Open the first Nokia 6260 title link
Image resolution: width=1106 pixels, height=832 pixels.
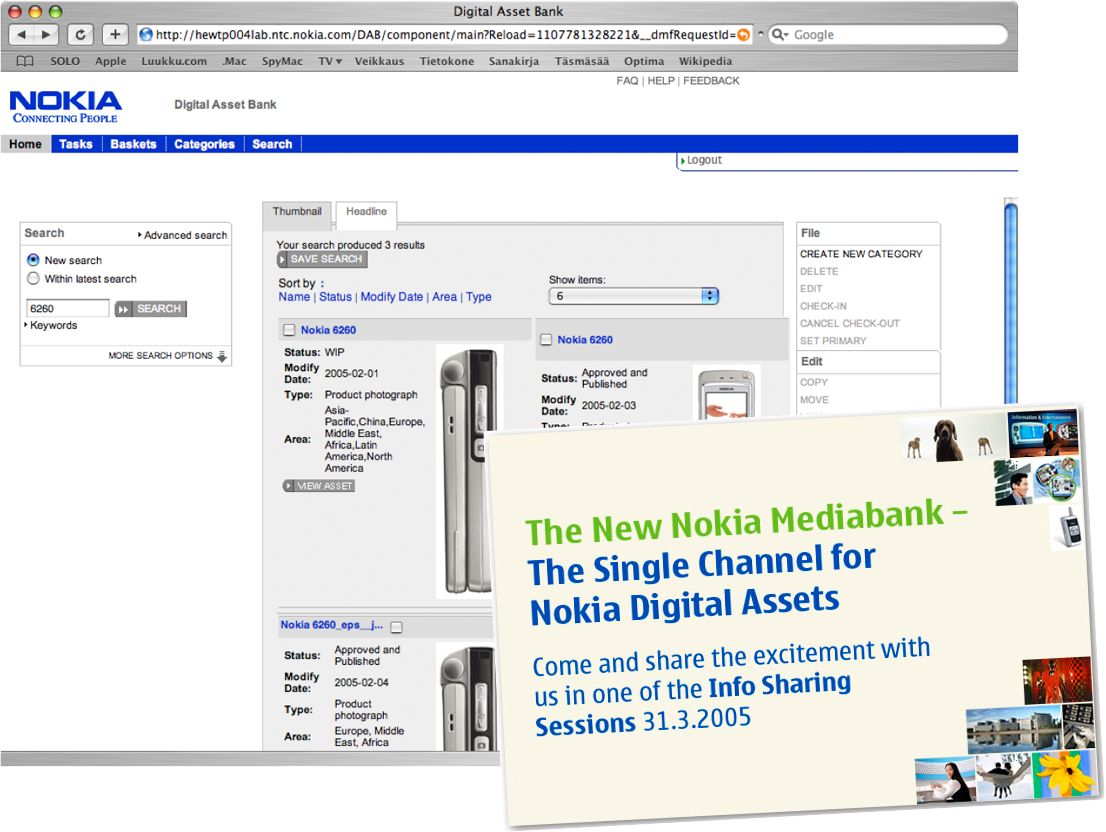pyautogui.click(x=328, y=330)
